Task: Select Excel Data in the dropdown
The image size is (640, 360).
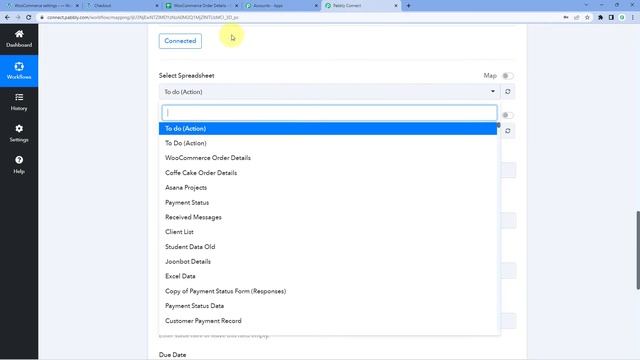Action: pos(328,276)
